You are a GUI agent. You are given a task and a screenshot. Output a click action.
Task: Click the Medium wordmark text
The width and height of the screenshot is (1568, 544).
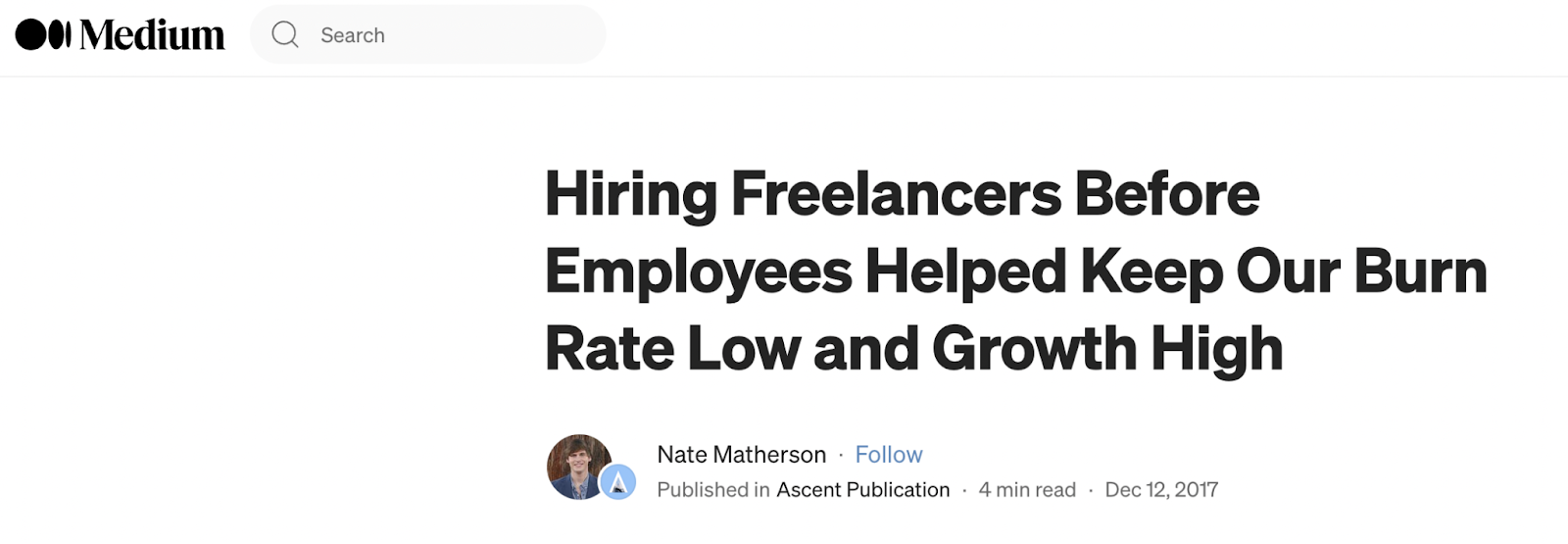pos(152,35)
